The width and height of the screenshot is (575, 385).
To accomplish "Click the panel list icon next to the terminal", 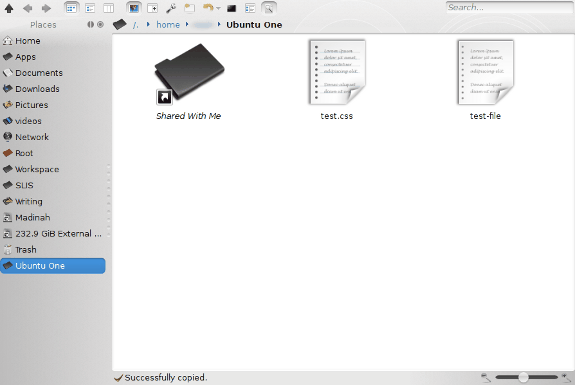I will 250,8.
